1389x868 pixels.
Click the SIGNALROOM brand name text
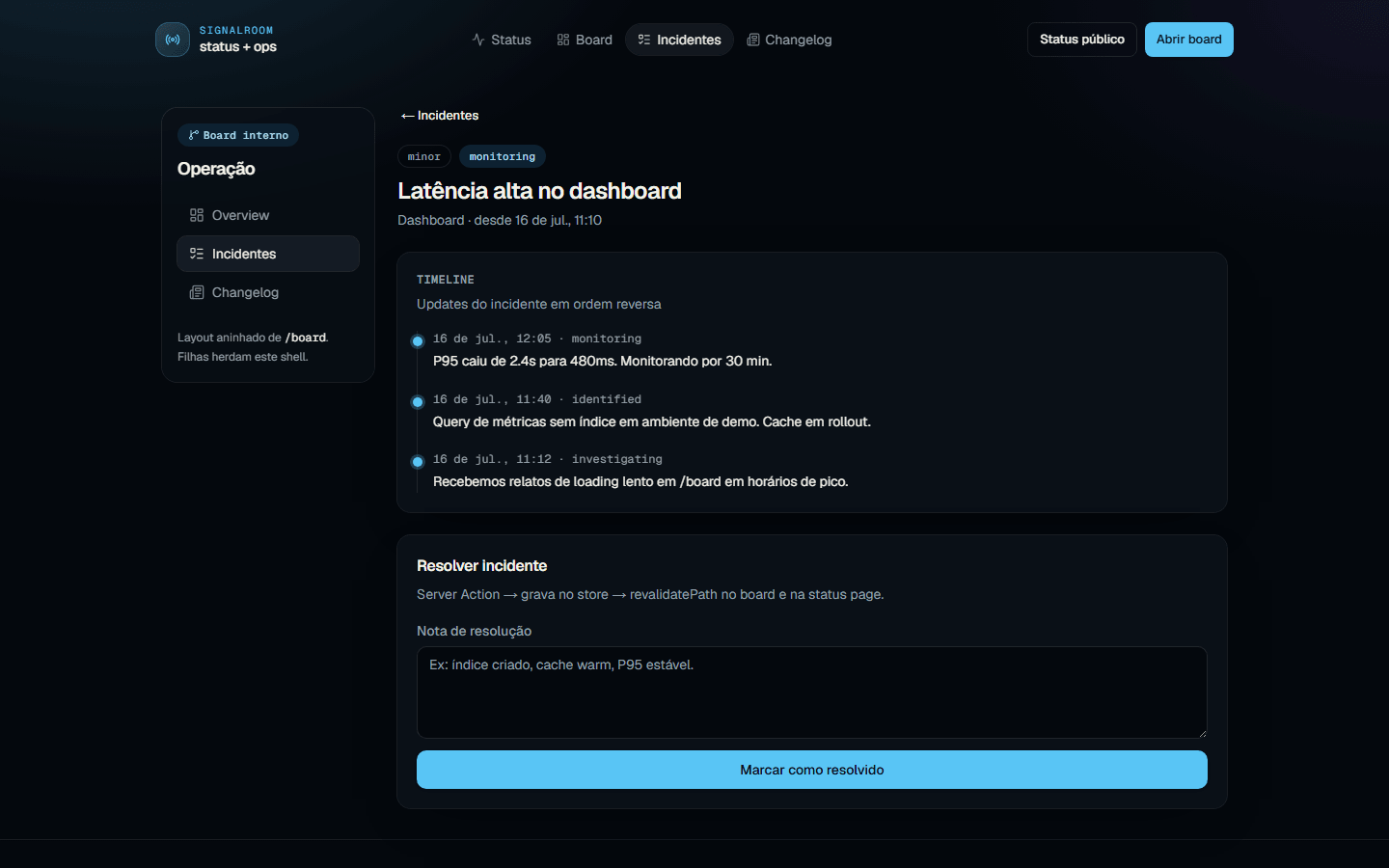(236, 31)
